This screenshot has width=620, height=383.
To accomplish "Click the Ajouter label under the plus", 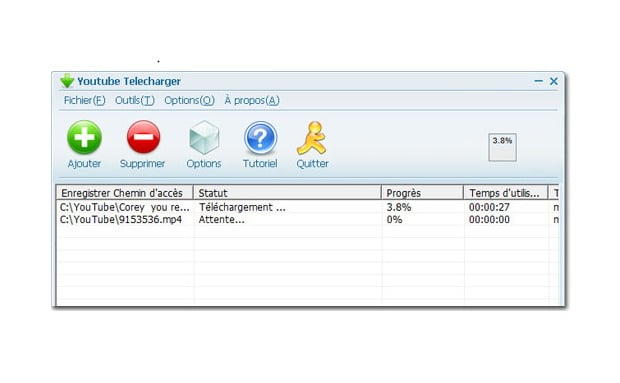I will click(84, 164).
